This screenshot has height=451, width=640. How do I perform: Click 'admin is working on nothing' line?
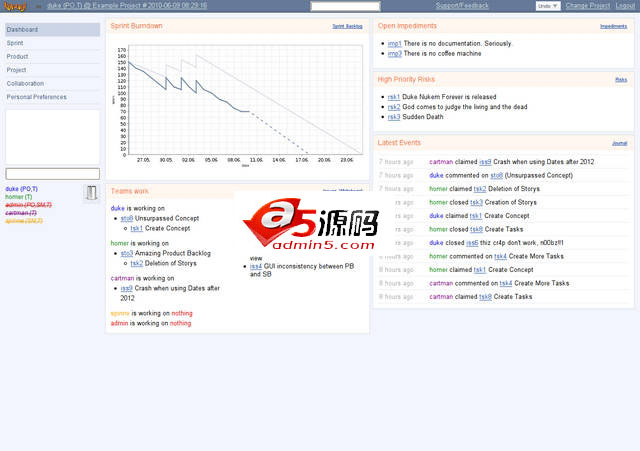151,323
